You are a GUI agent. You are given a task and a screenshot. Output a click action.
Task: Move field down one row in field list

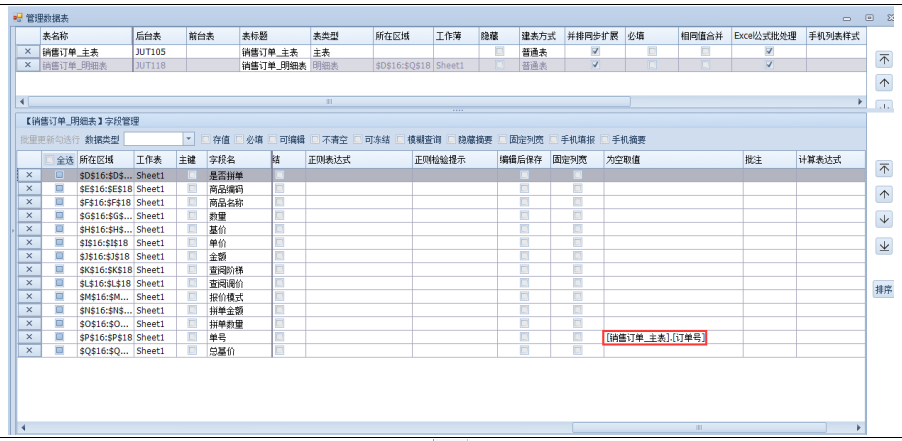point(884,220)
